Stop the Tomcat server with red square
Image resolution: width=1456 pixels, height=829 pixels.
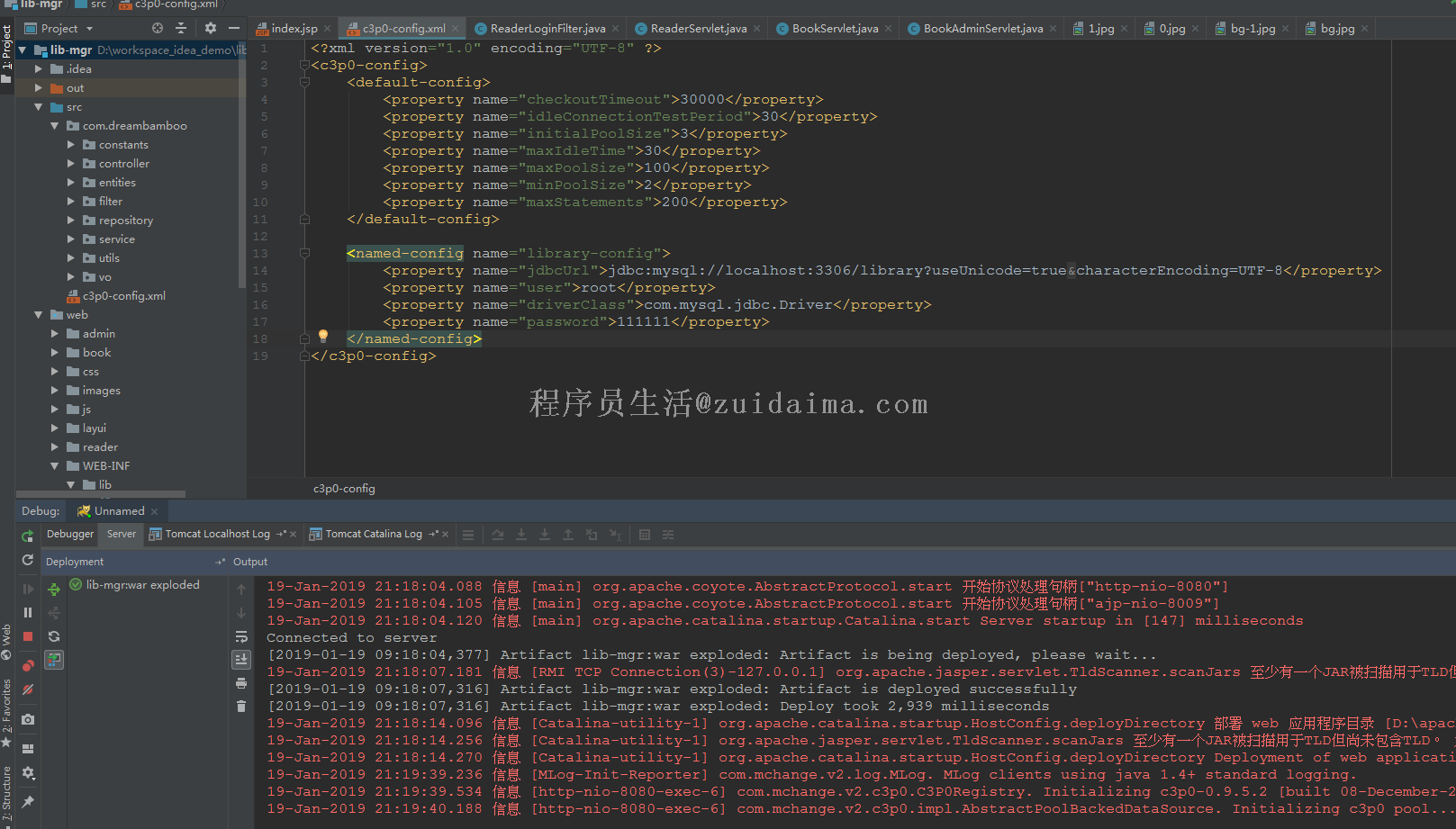pos(28,636)
